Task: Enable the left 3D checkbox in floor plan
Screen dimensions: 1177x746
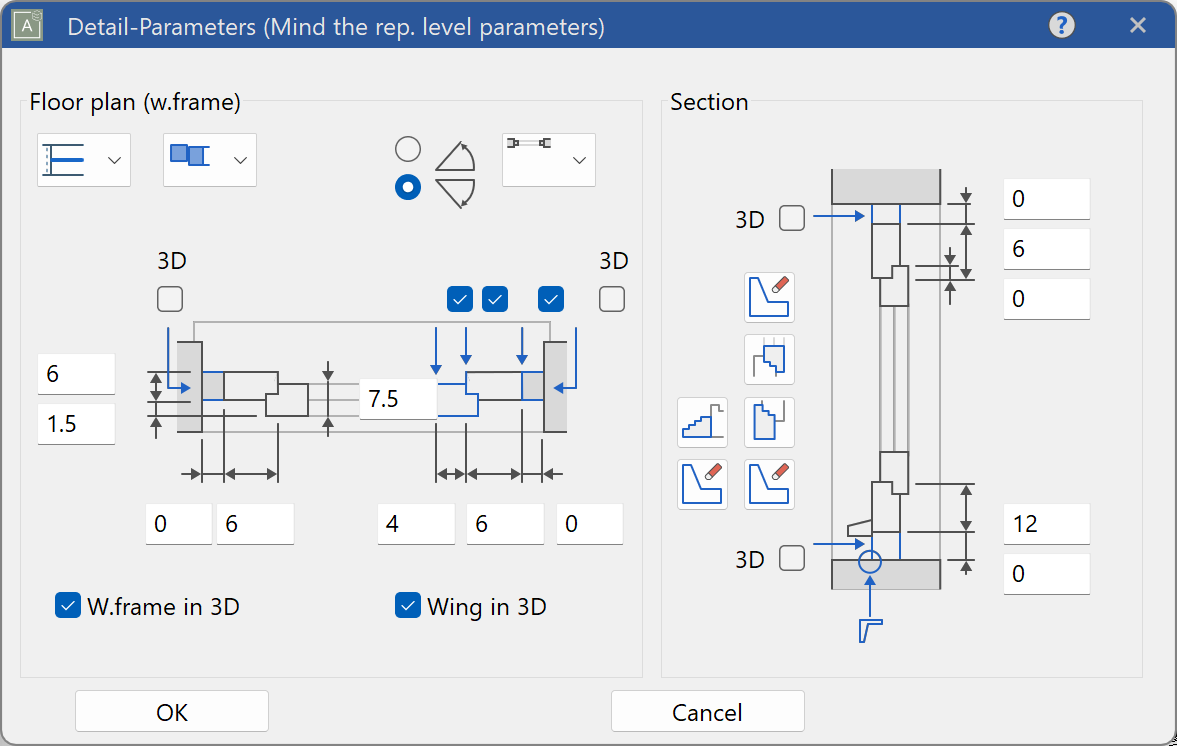Action: (x=170, y=299)
